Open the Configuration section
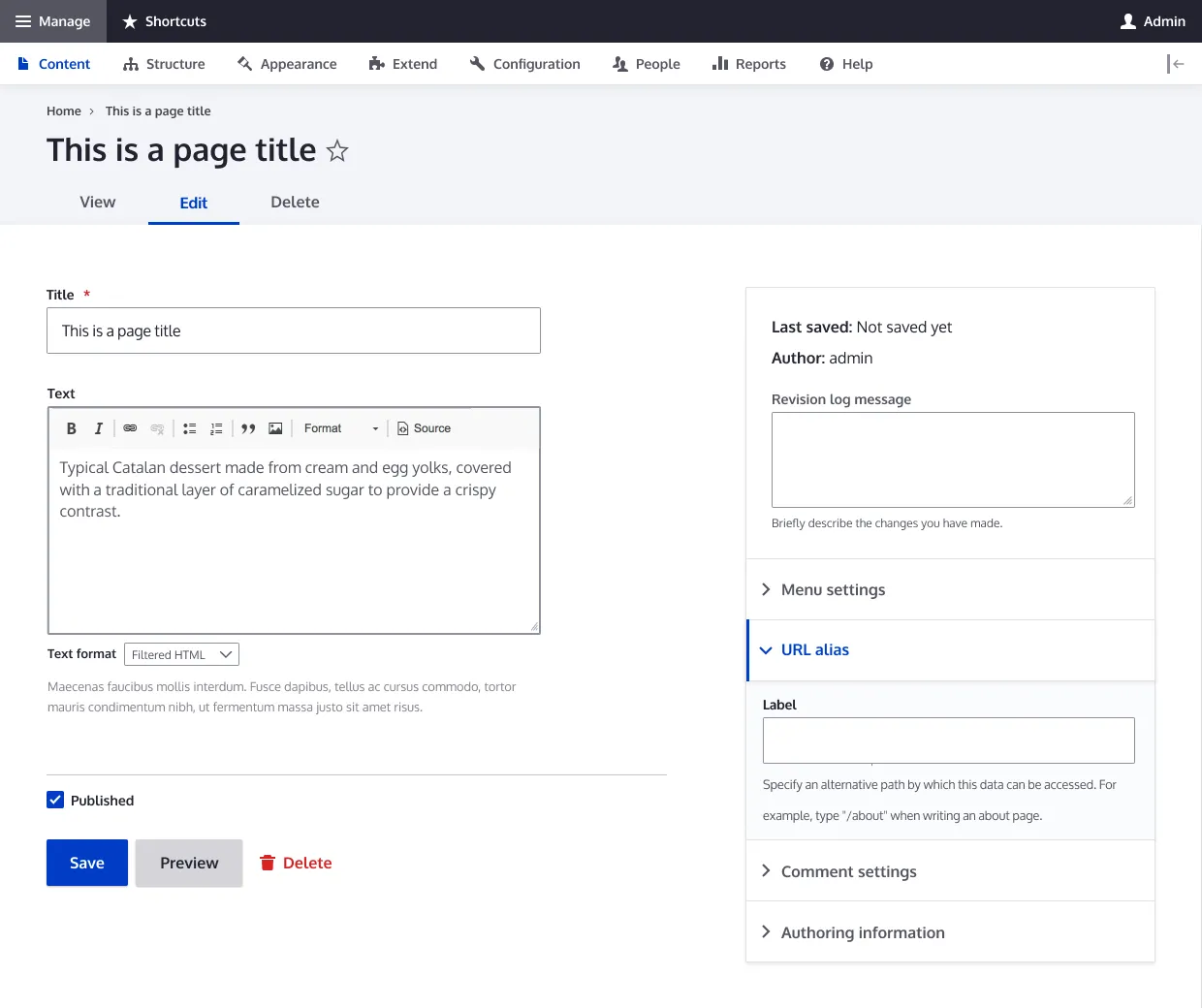Viewport: 1202px width, 1008px height. point(524,64)
